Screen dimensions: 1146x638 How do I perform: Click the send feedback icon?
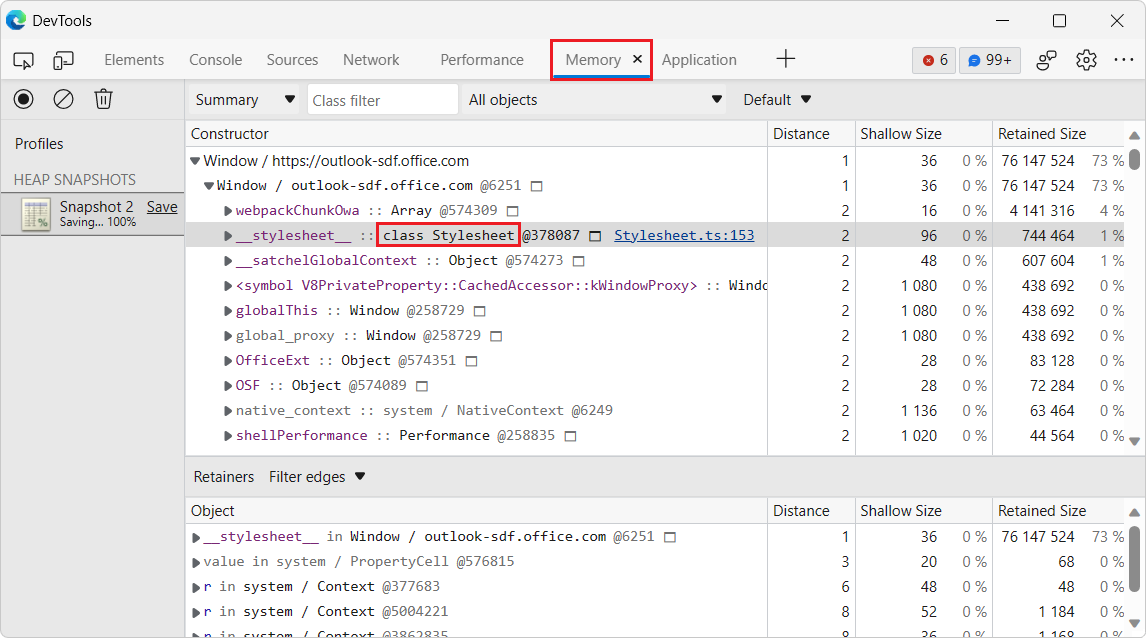tap(1046, 60)
